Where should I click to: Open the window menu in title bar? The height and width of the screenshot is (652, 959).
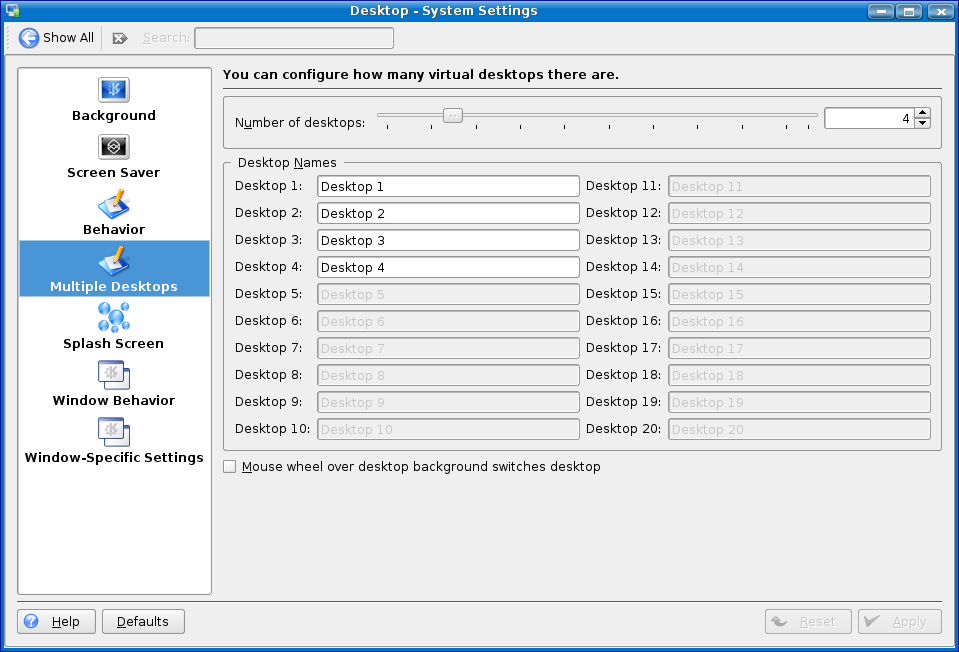(x=13, y=11)
